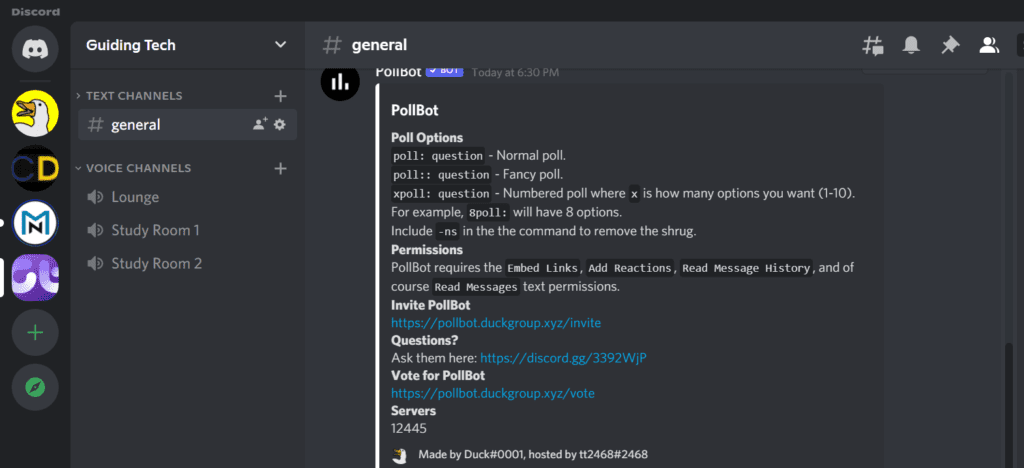Toggle the member list icon
Screen dimensions: 1024x468
point(989,45)
